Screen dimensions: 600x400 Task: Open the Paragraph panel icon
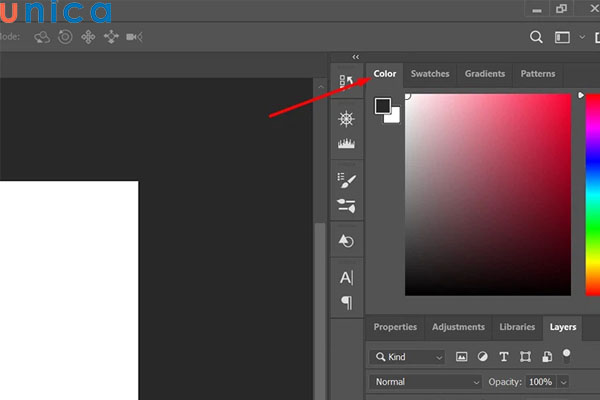pyautogui.click(x=346, y=301)
